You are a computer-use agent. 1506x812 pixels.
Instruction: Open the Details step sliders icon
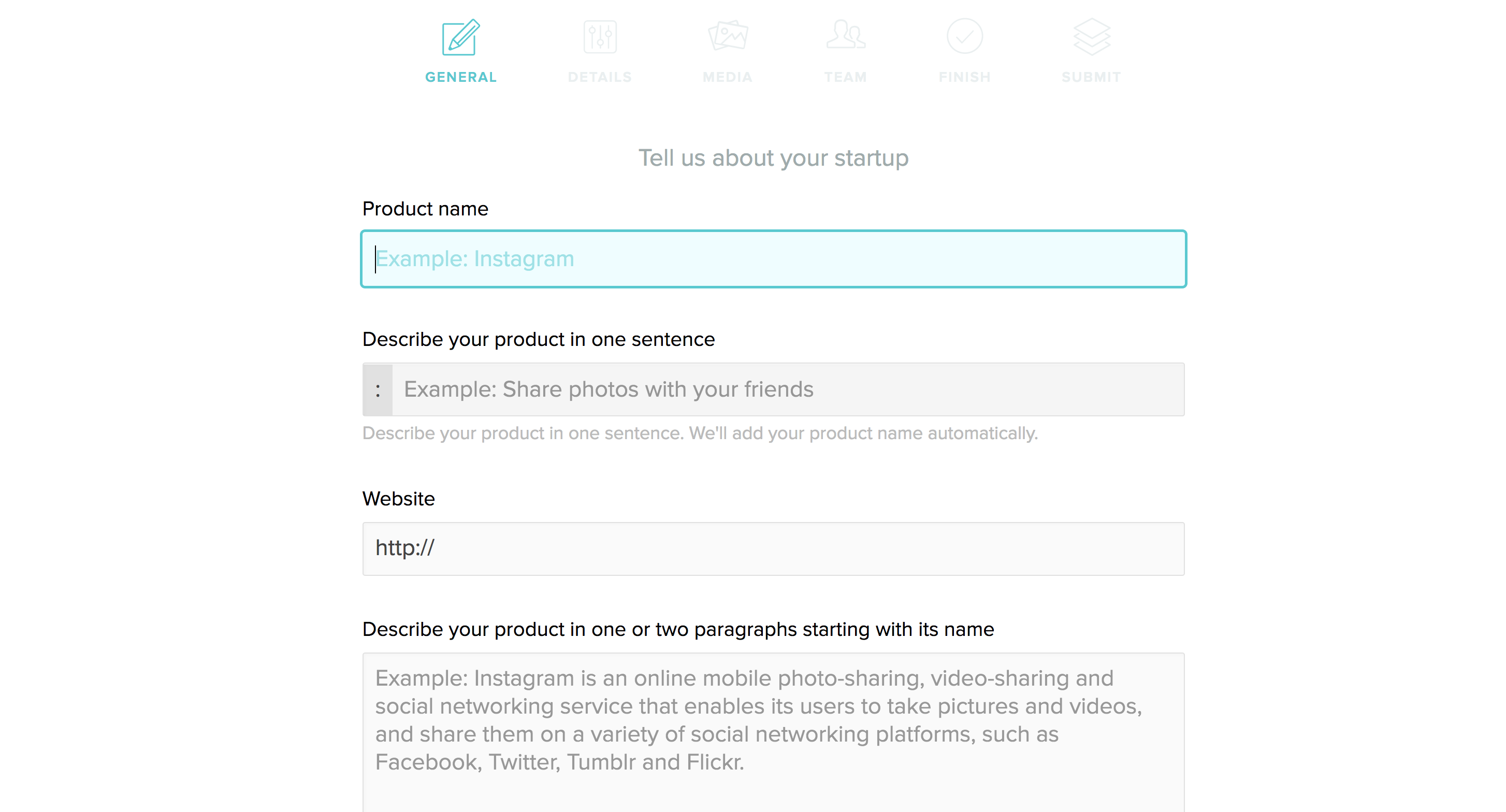(x=600, y=37)
